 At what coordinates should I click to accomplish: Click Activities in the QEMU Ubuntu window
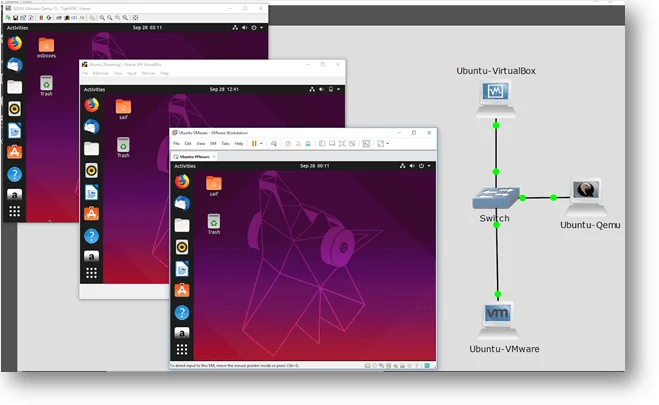tap(17, 28)
